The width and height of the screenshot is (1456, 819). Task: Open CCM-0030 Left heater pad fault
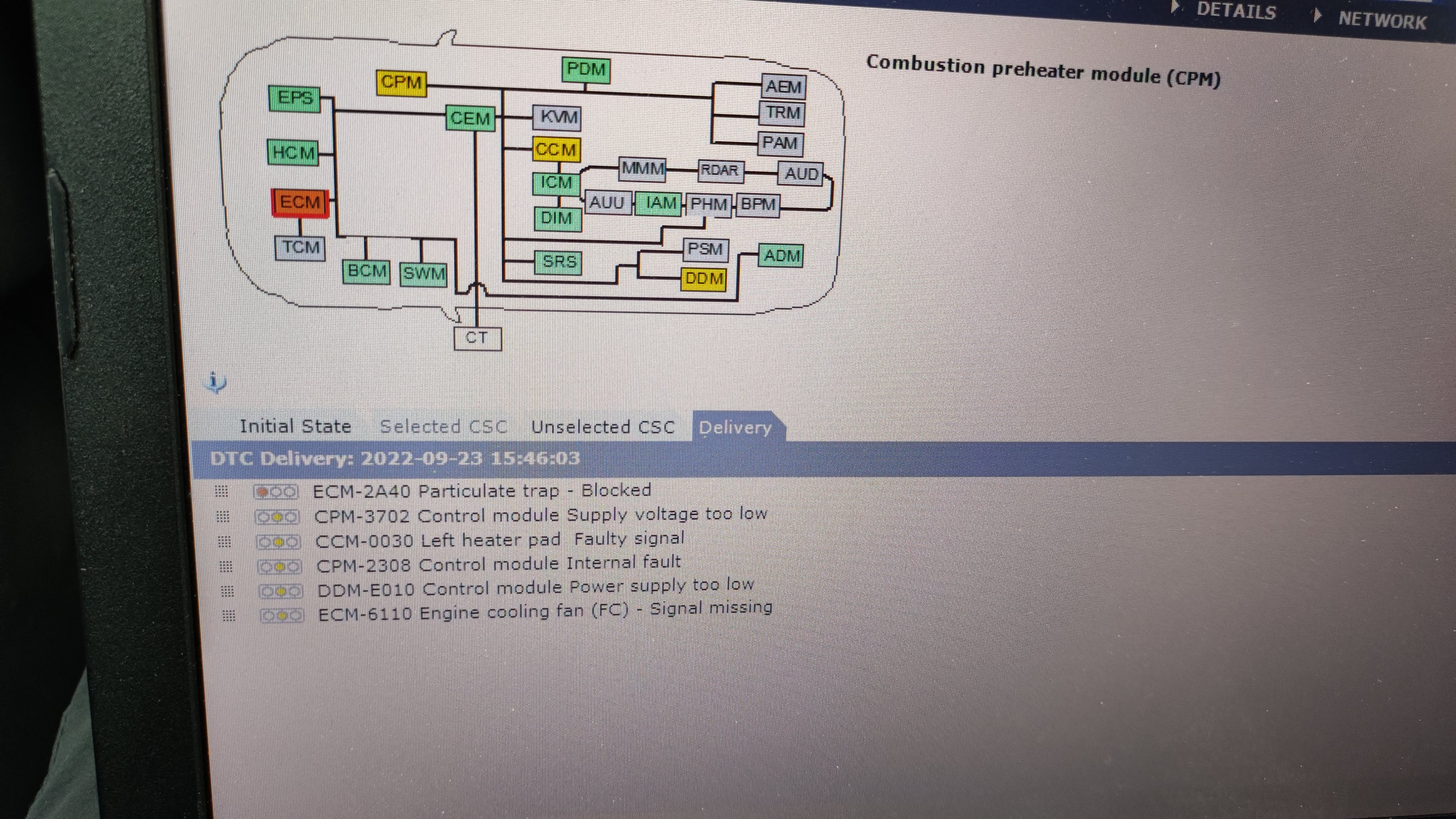pyautogui.click(x=500, y=540)
